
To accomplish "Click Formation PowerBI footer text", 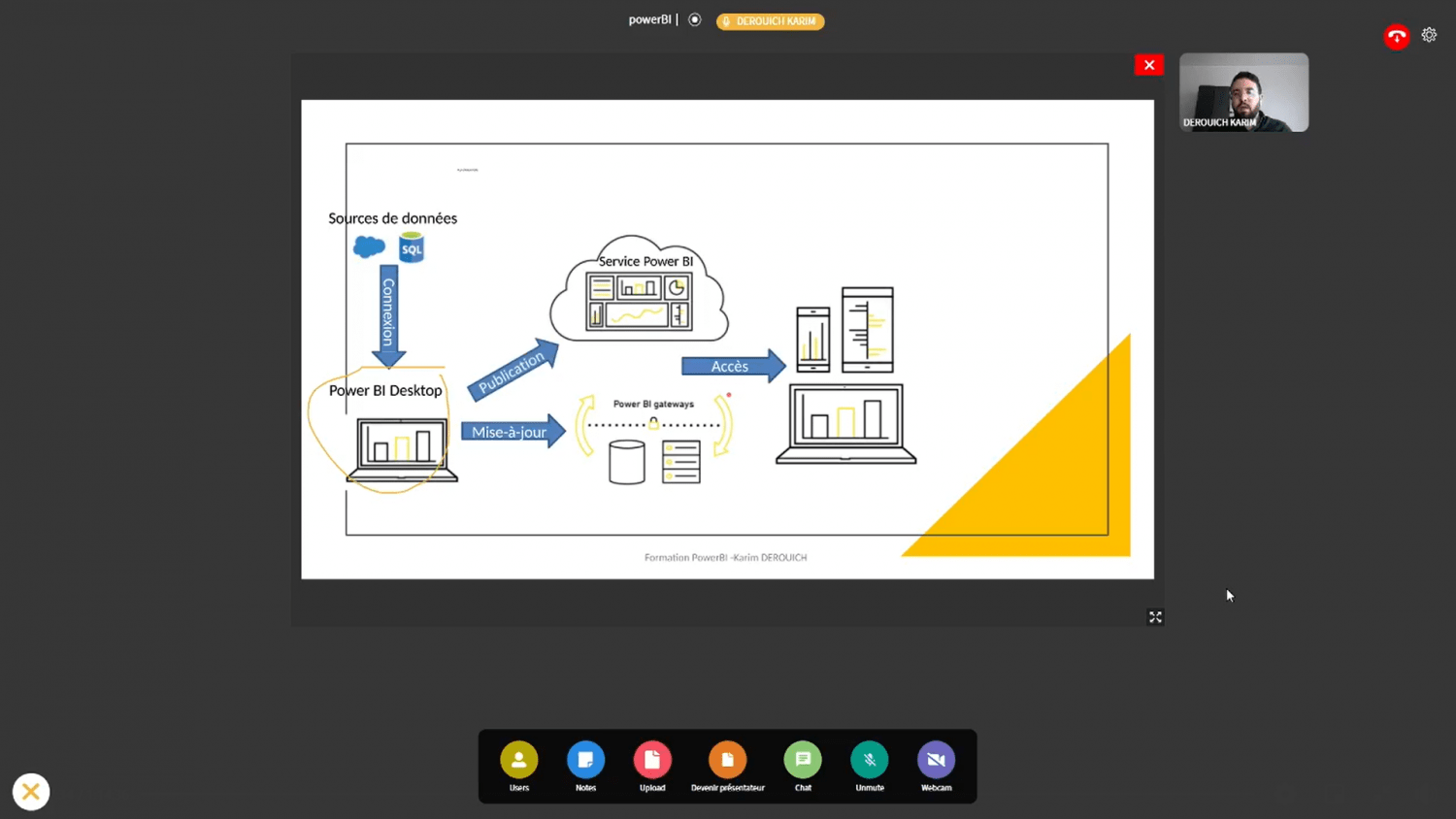I will (x=726, y=557).
